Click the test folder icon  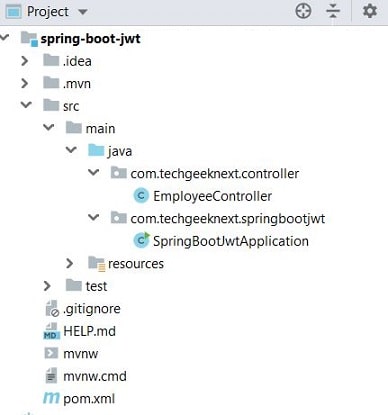coord(74,285)
